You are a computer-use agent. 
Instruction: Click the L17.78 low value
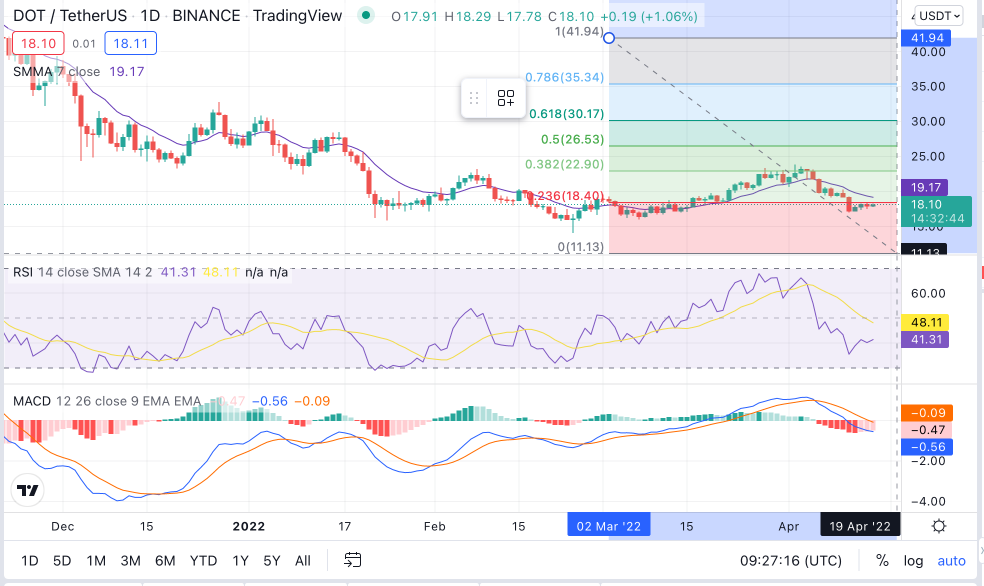[519, 16]
